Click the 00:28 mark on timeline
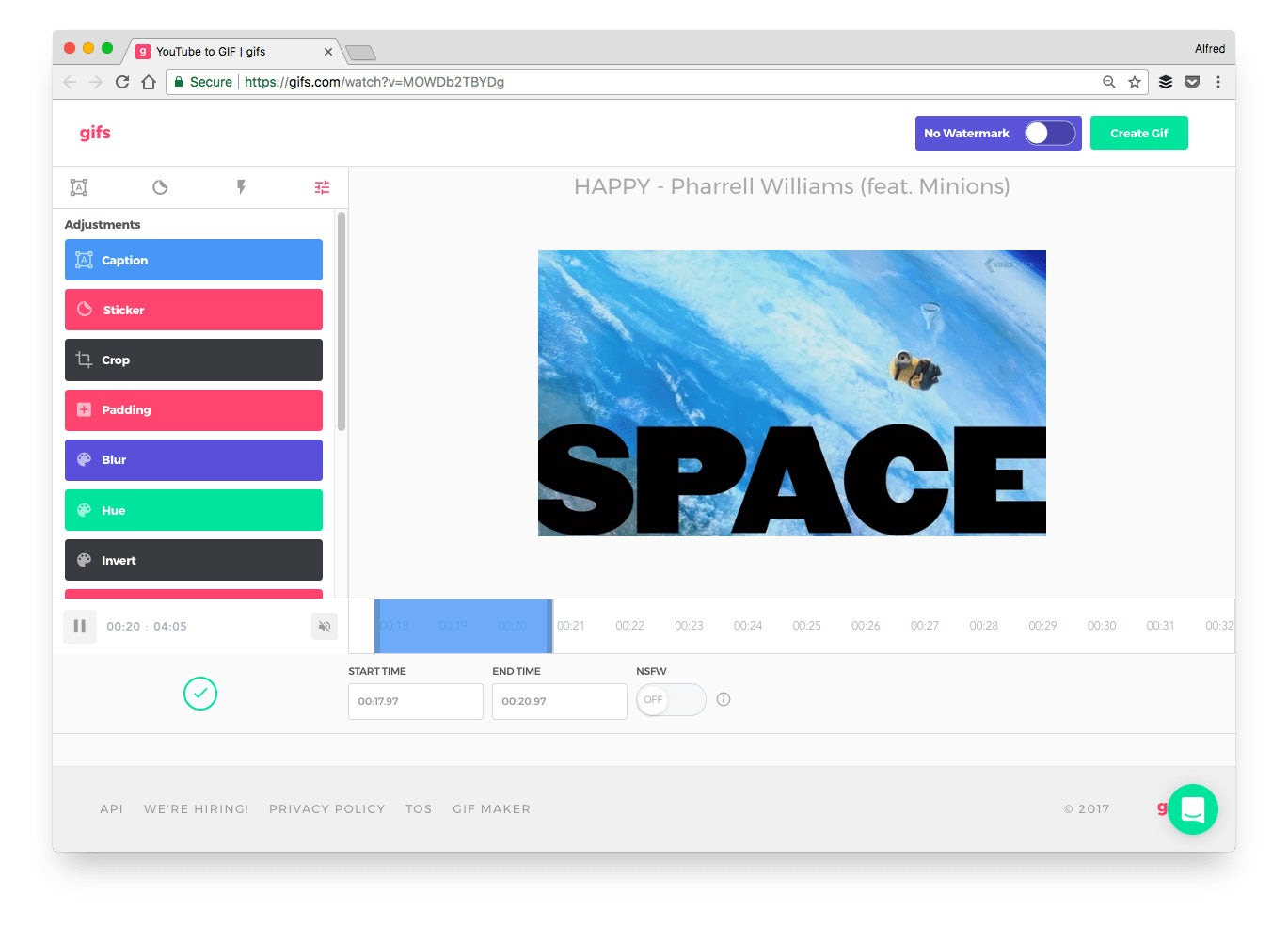The height and width of the screenshot is (927, 1288). tap(984, 626)
